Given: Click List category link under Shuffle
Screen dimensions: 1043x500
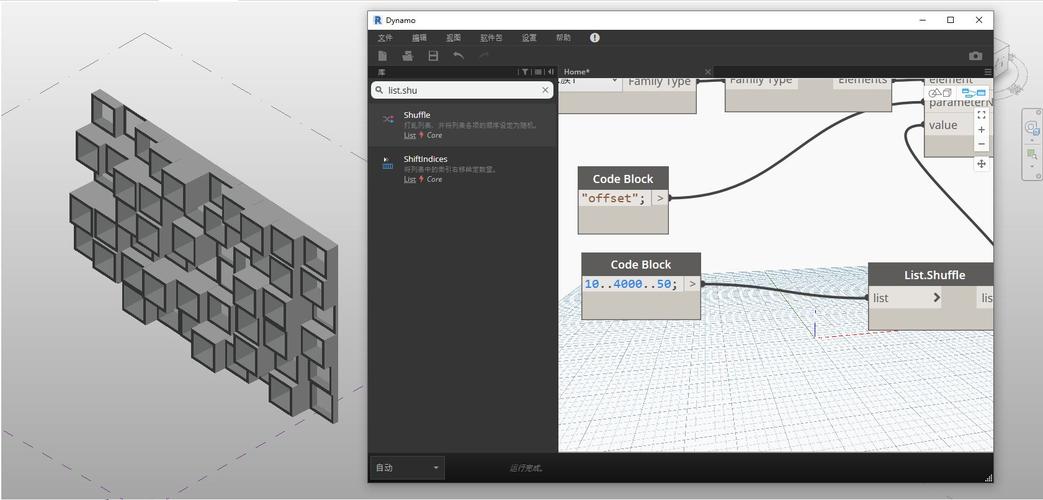Looking at the screenshot, I should pos(409,136).
